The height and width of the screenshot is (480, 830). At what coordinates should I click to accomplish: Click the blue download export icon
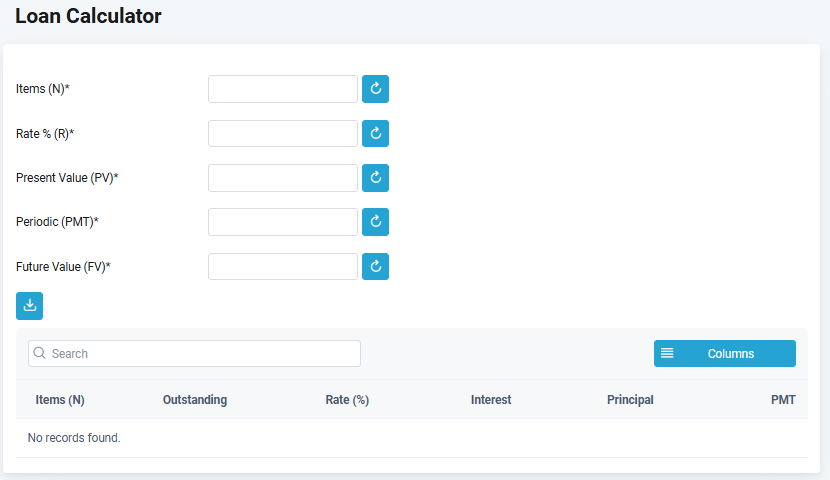(x=30, y=306)
